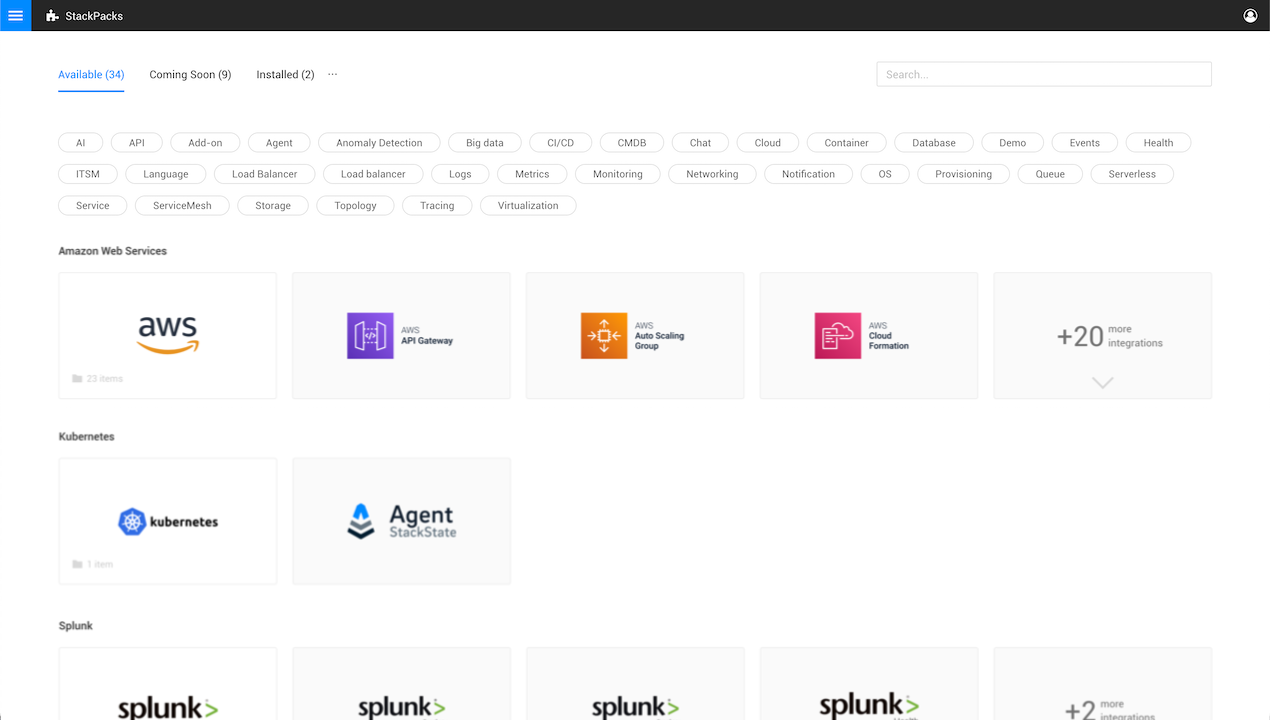Choose the Demo filter tag
The height and width of the screenshot is (720, 1270).
pos(1012,143)
